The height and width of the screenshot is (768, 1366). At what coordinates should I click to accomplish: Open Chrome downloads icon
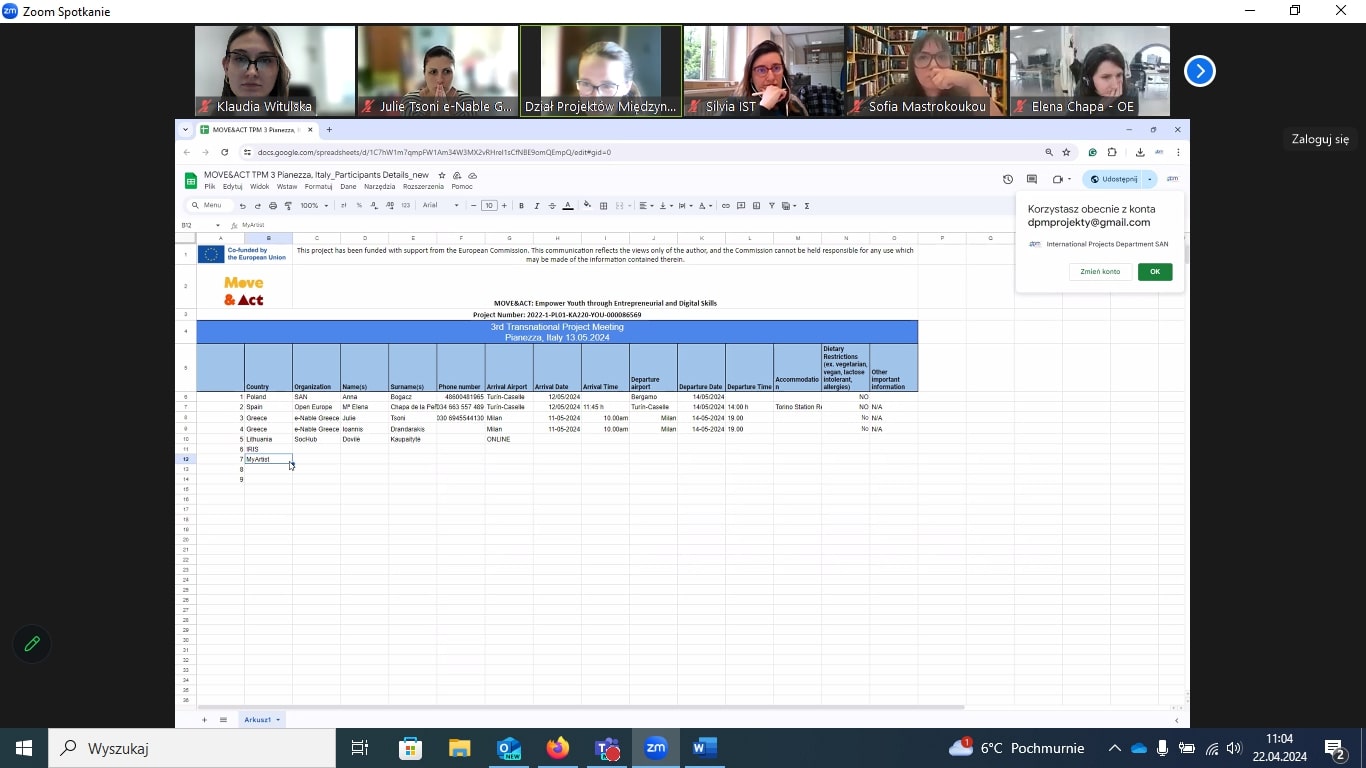click(x=1140, y=152)
